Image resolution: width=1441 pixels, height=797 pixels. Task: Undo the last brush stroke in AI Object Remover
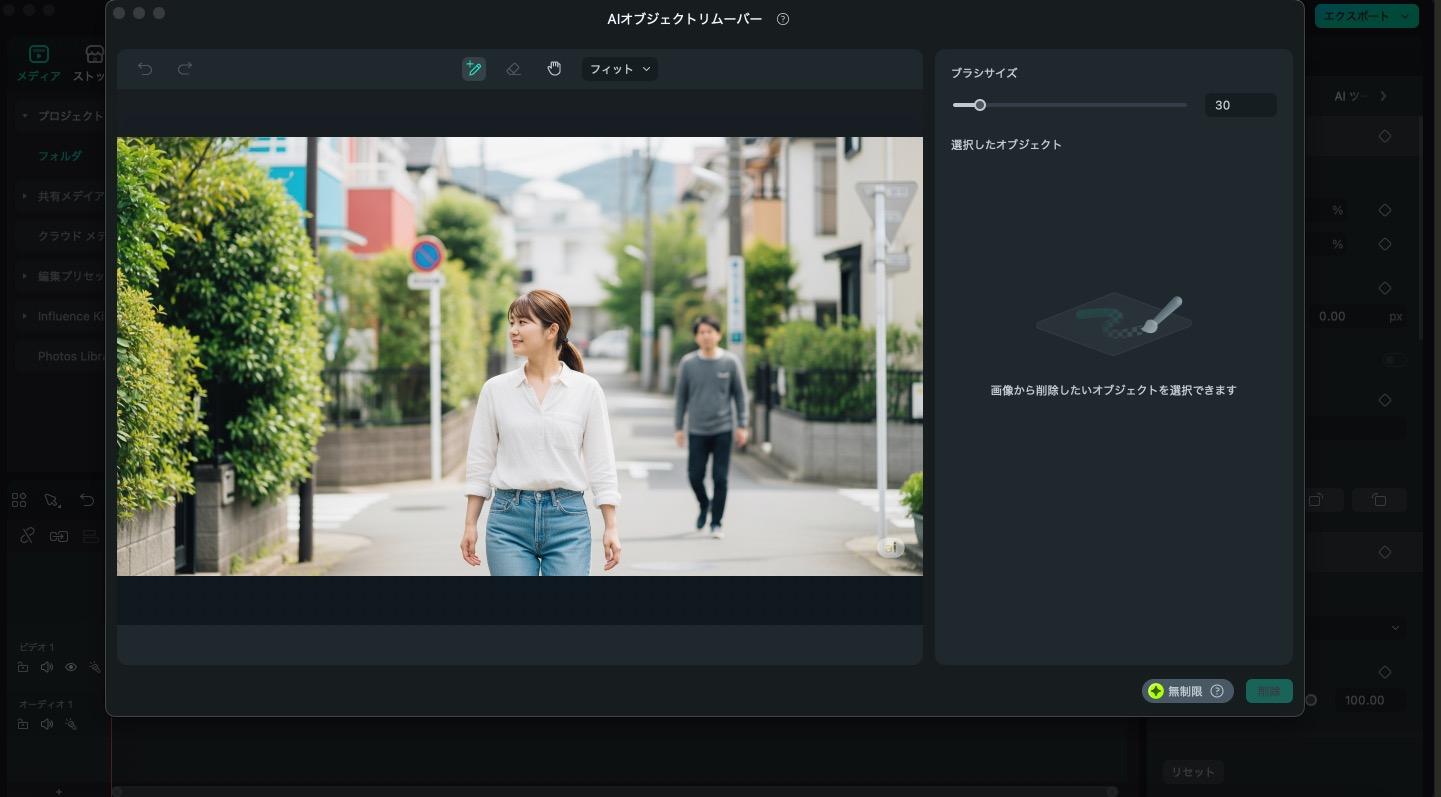pyautogui.click(x=145, y=69)
